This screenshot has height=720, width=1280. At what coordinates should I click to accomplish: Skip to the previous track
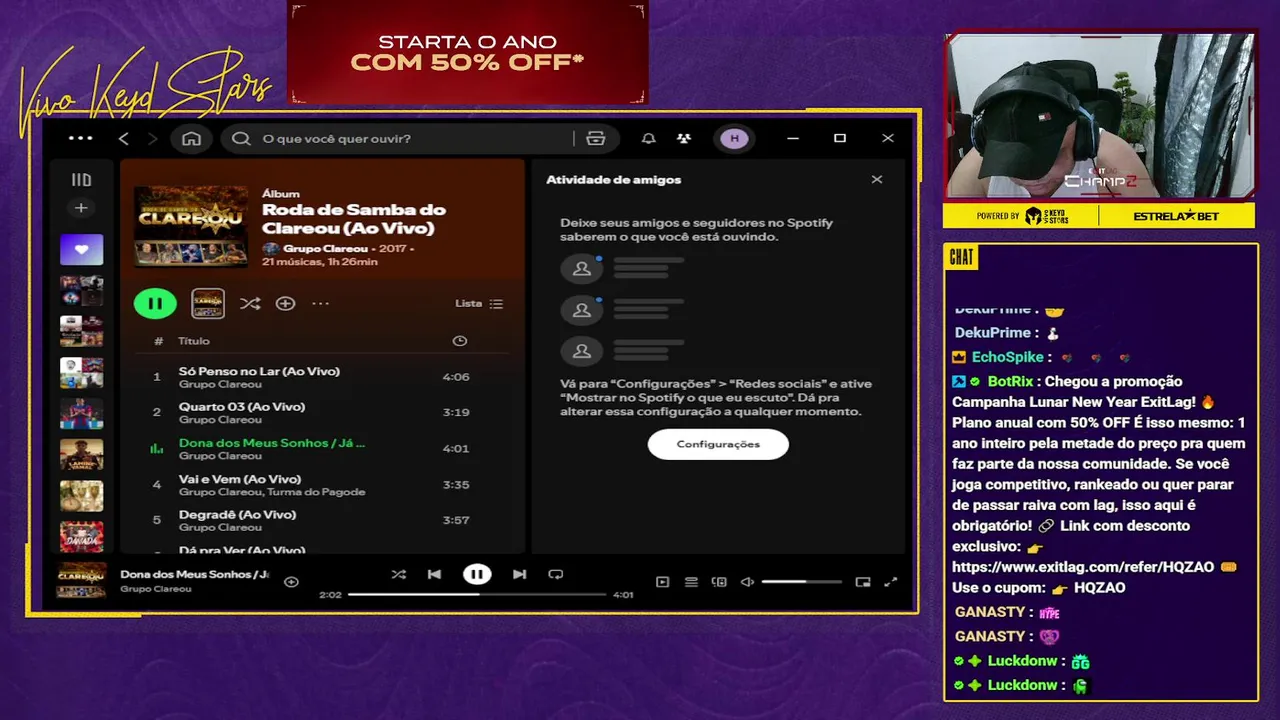point(434,574)
